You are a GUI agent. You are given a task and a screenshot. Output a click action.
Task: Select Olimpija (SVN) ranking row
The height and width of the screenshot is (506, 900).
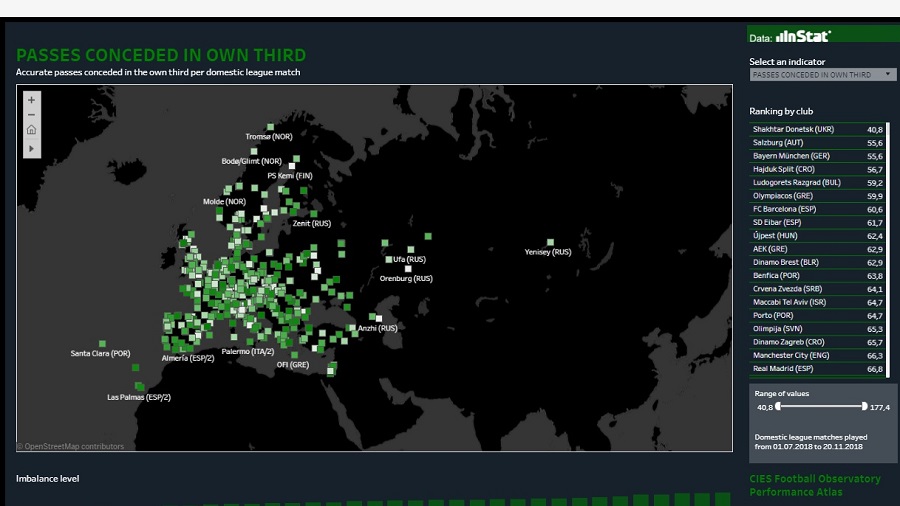[x=817, y=329]
